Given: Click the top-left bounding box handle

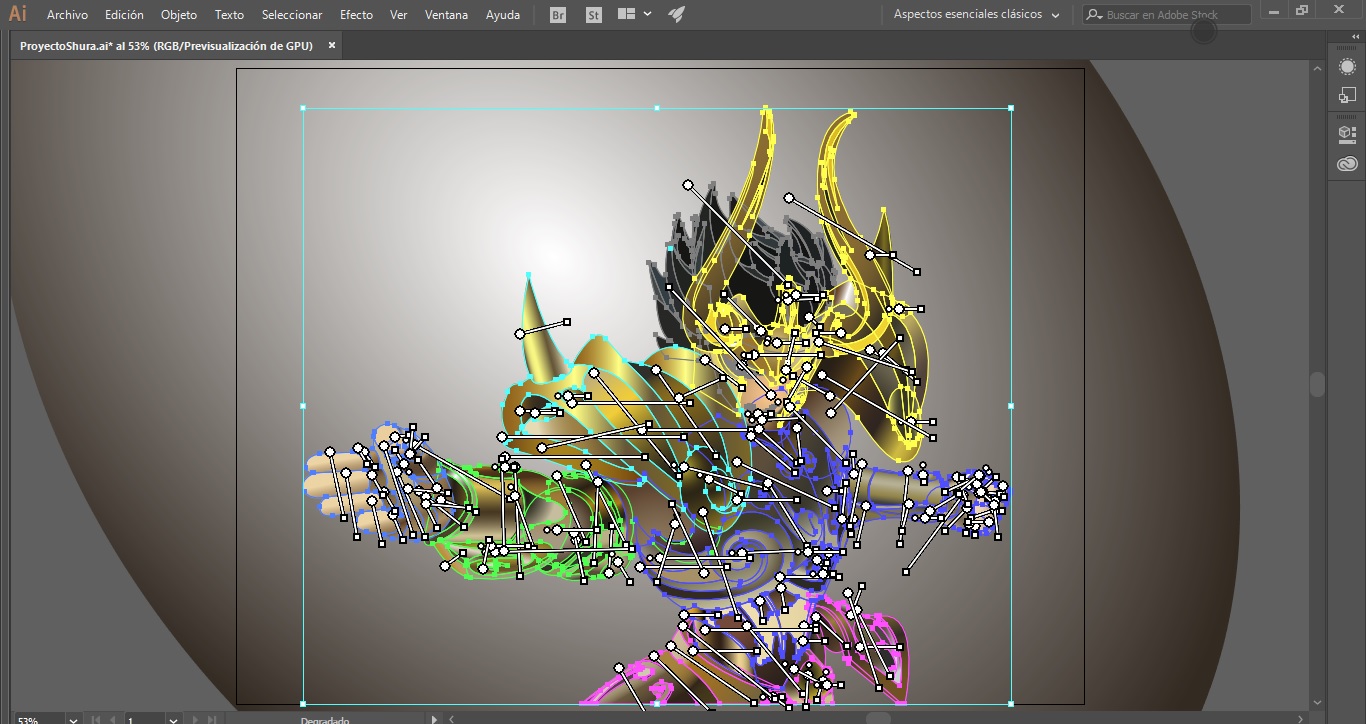Looking at the screenshot, I should click(x=303, y=108).
